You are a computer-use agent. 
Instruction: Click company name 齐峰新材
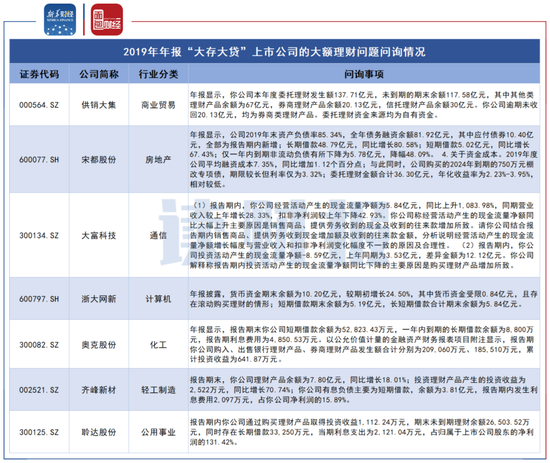tap(99, 390)
